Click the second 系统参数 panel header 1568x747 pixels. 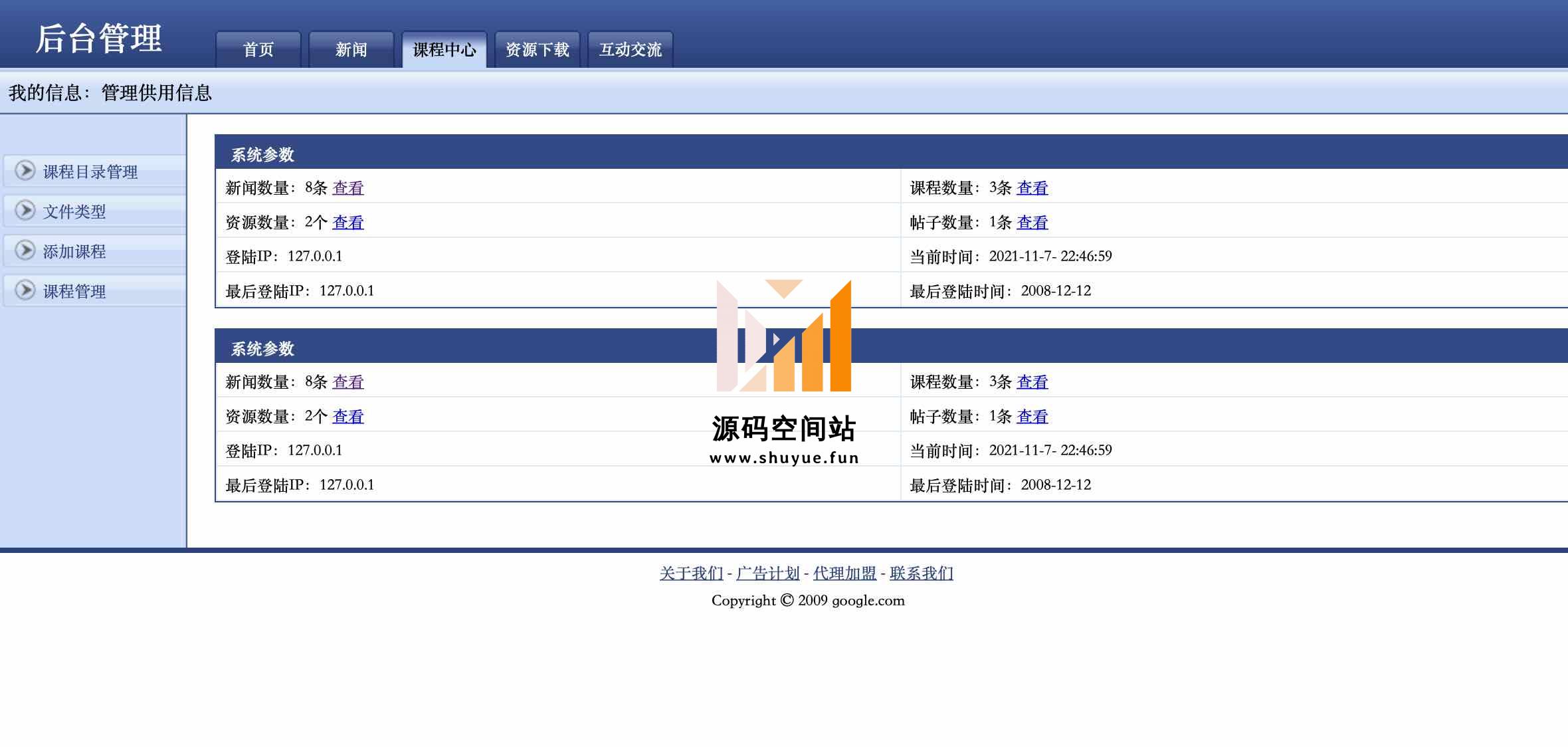891,346
